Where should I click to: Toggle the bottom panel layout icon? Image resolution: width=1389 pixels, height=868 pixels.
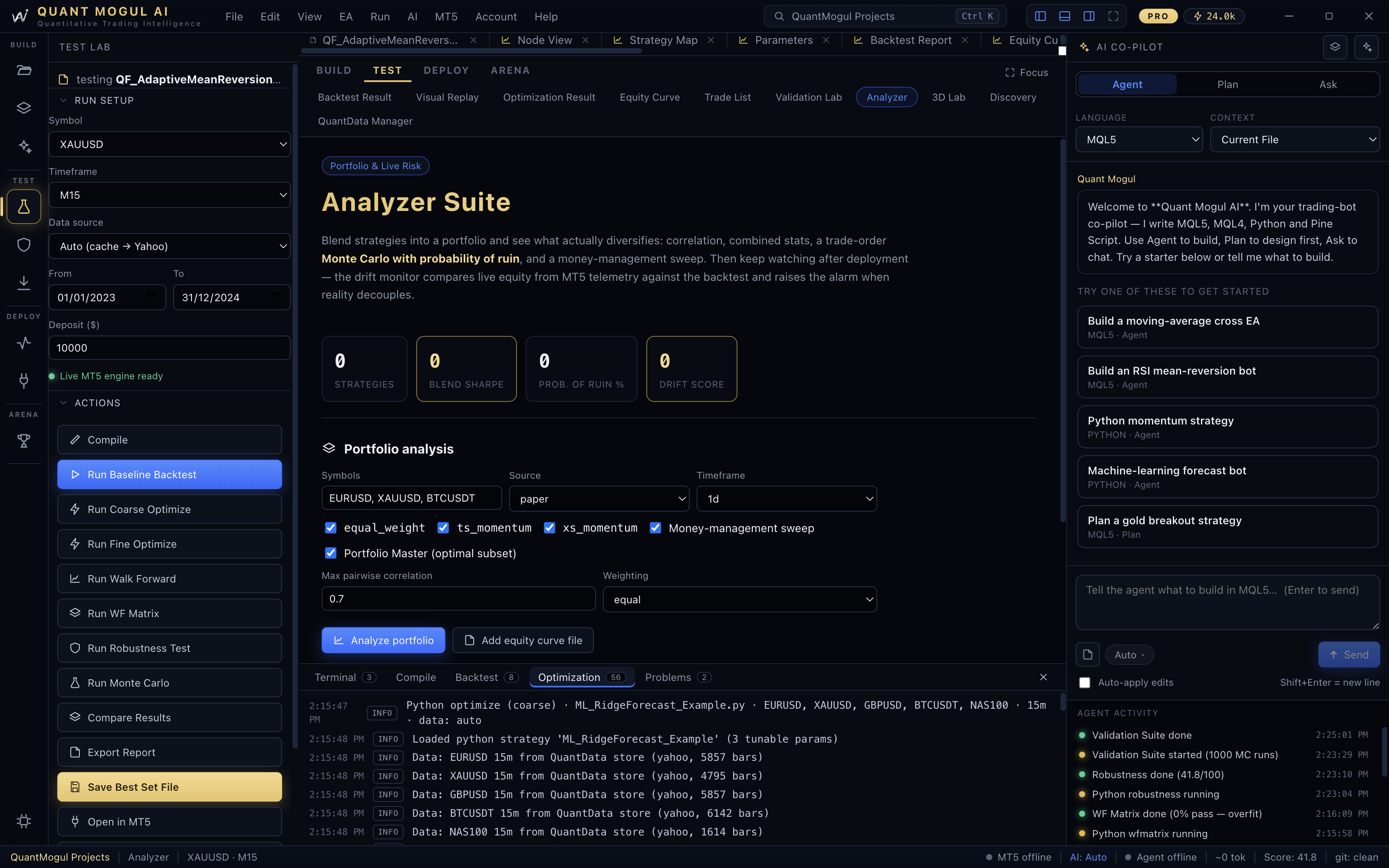[x=1065, y=16]
